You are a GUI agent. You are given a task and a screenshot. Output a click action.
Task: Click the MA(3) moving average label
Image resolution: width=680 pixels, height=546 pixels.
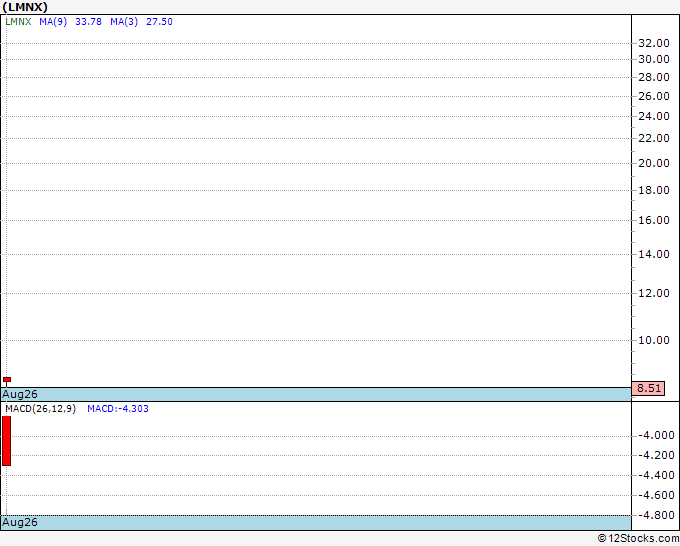[124, 22]
